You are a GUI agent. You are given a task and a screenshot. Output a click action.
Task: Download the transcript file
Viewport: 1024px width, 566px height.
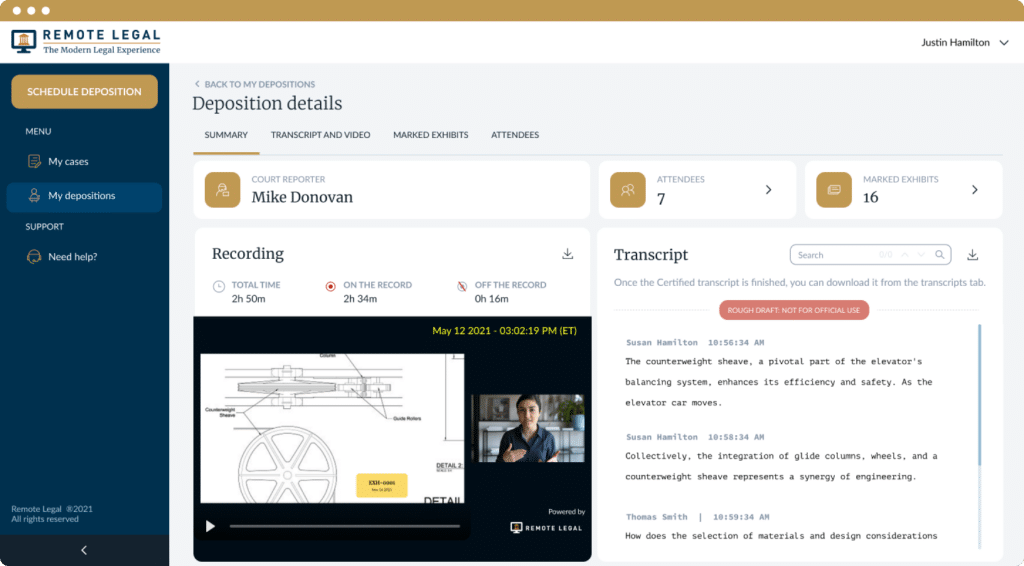click(972, 255)
